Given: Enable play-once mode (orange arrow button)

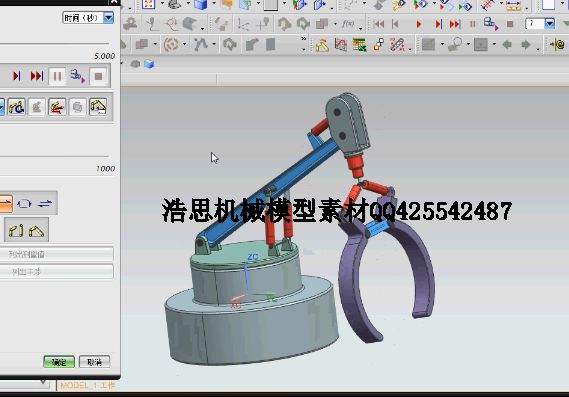Looking at the screenshot, I should tap(5, 204).
